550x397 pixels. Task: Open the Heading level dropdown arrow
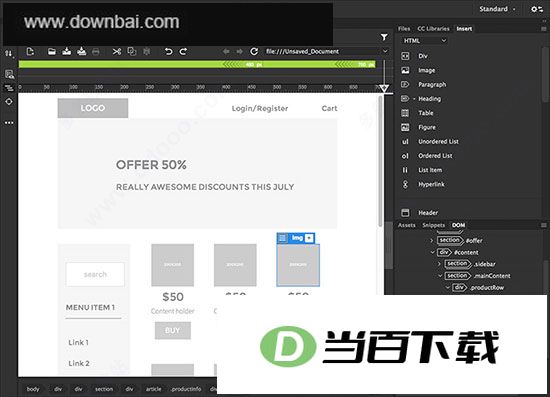pos(414,99)
